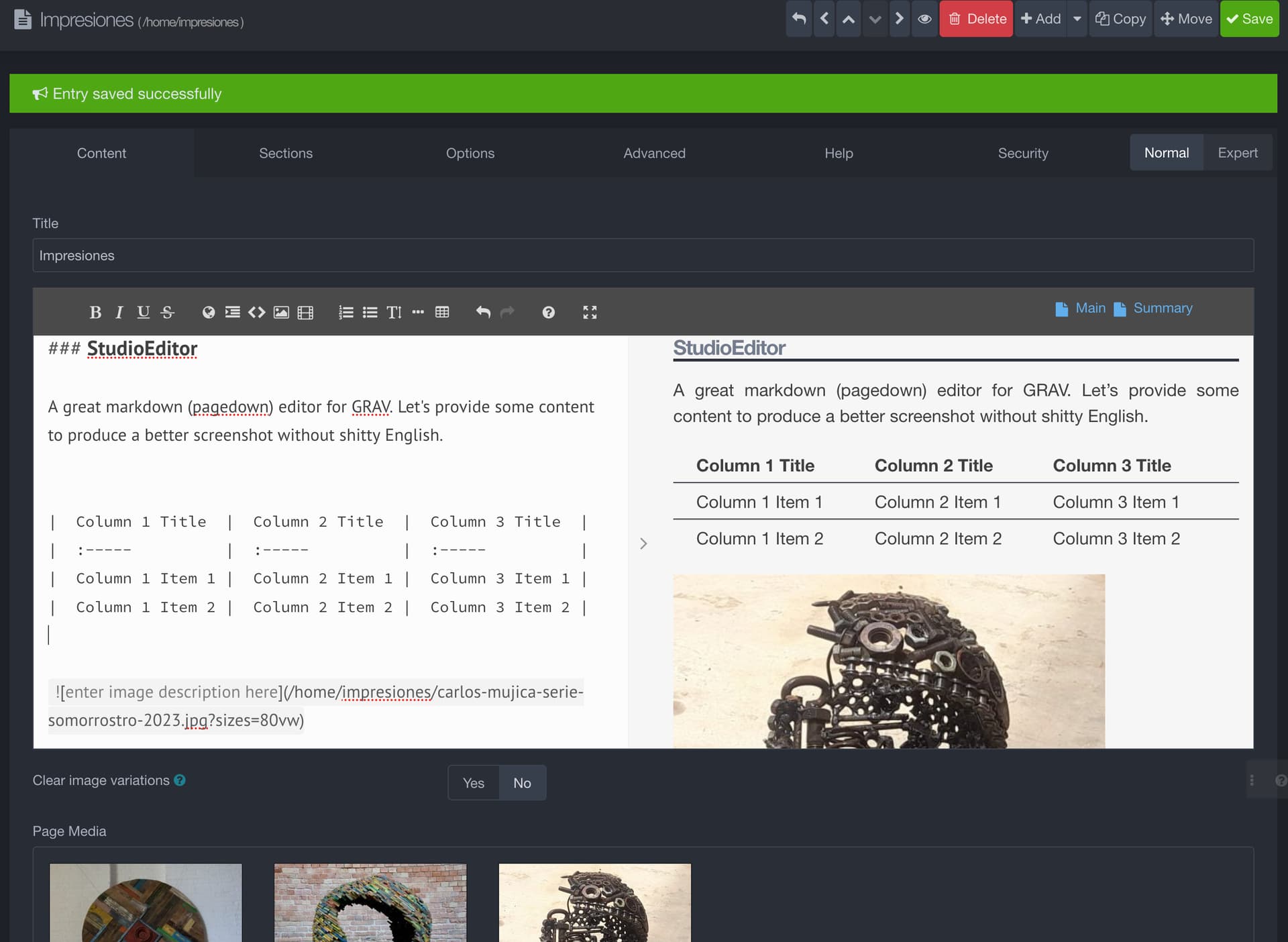Viewport: 1288px width, 942px height.
Task: Open the markdown editor help icon
Action: (549, 312)
